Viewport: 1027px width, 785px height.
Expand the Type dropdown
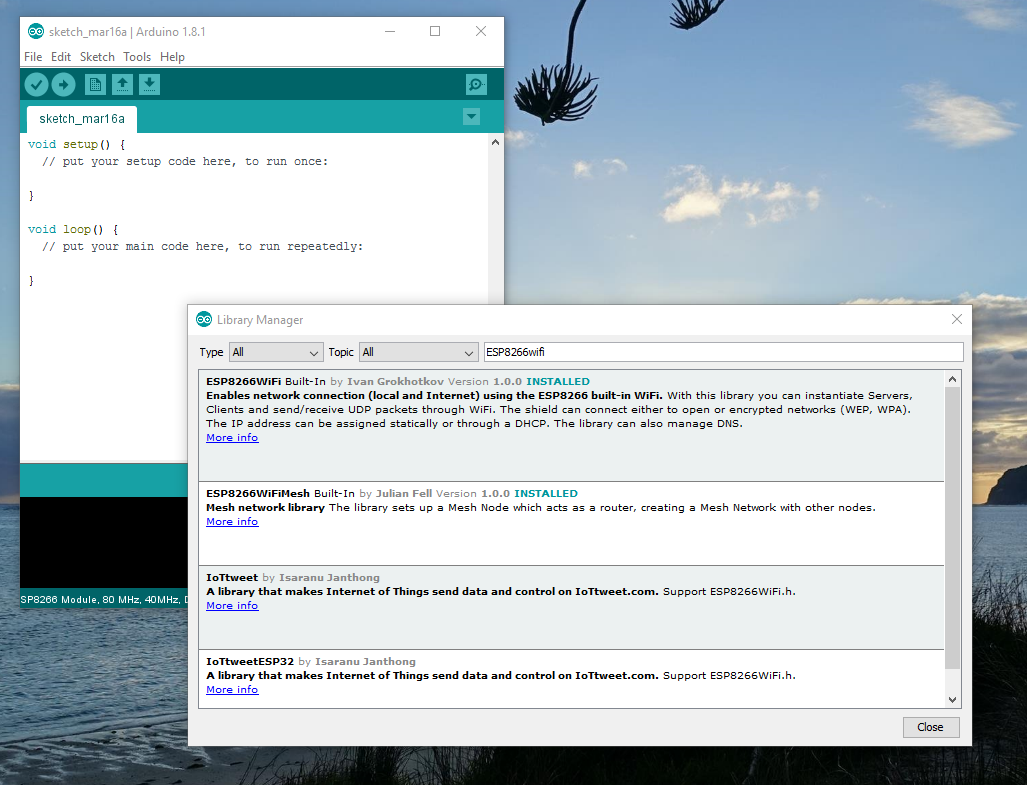(275, 352)
